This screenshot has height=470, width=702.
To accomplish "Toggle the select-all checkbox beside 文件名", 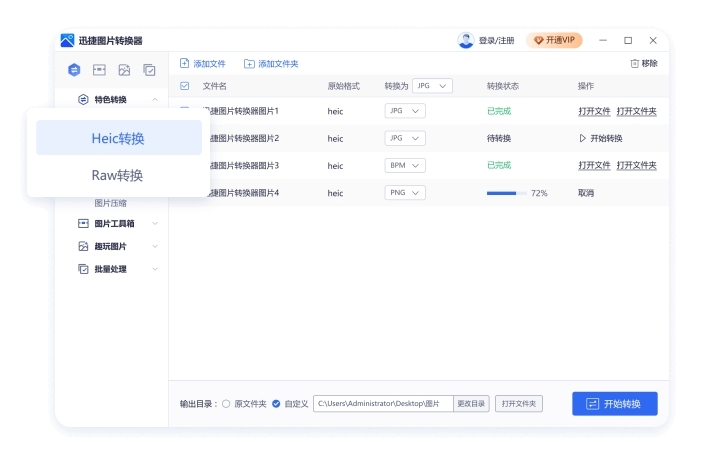I will click(x=184, y=86).
